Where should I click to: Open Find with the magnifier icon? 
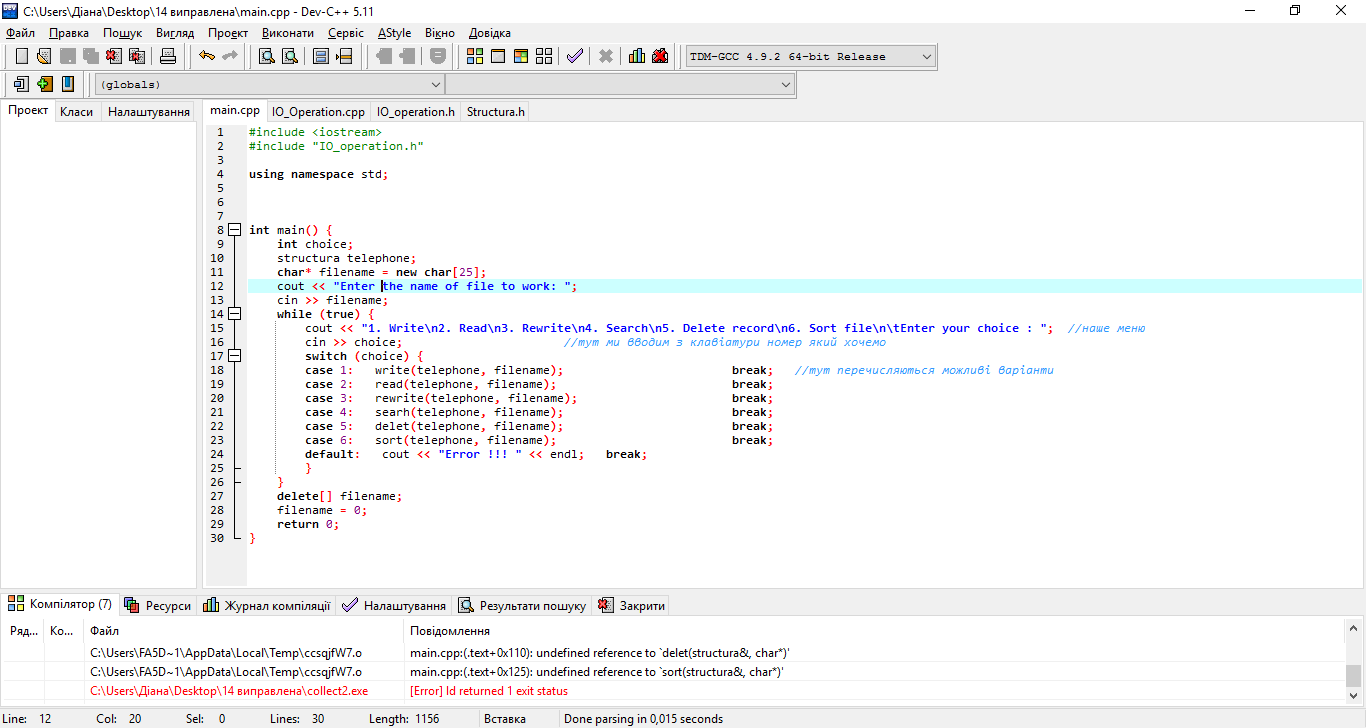pyautogui.click(x=267, y=56)
